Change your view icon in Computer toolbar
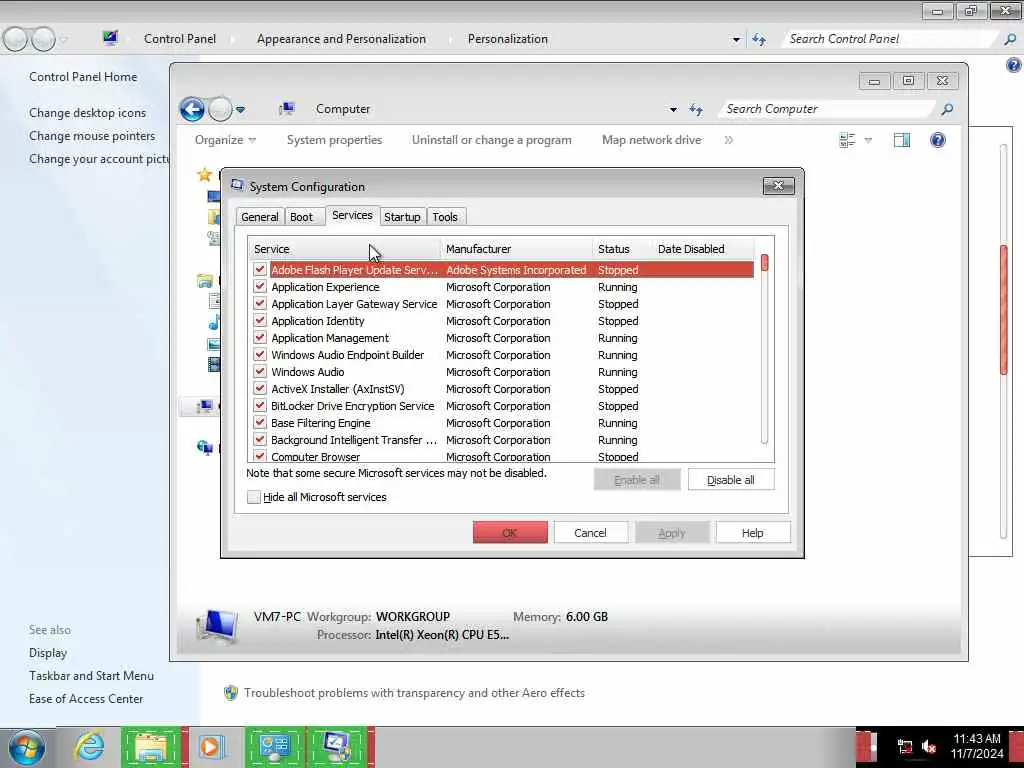 tap(847, 140)
